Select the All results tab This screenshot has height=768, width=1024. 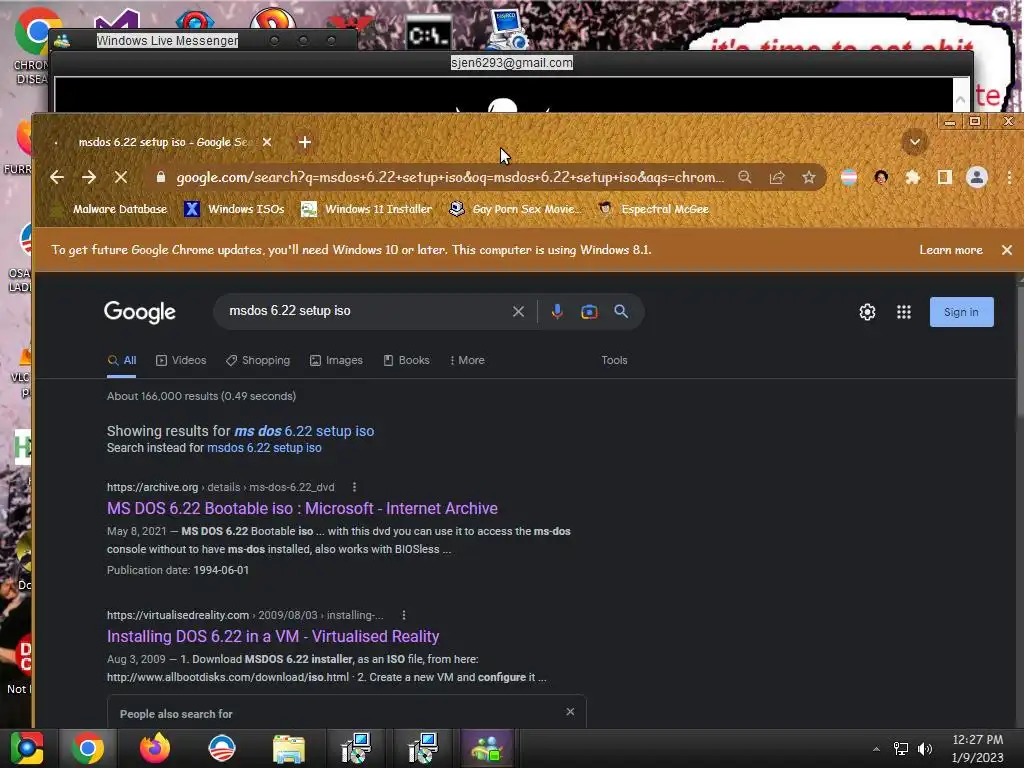click(122, 360)
